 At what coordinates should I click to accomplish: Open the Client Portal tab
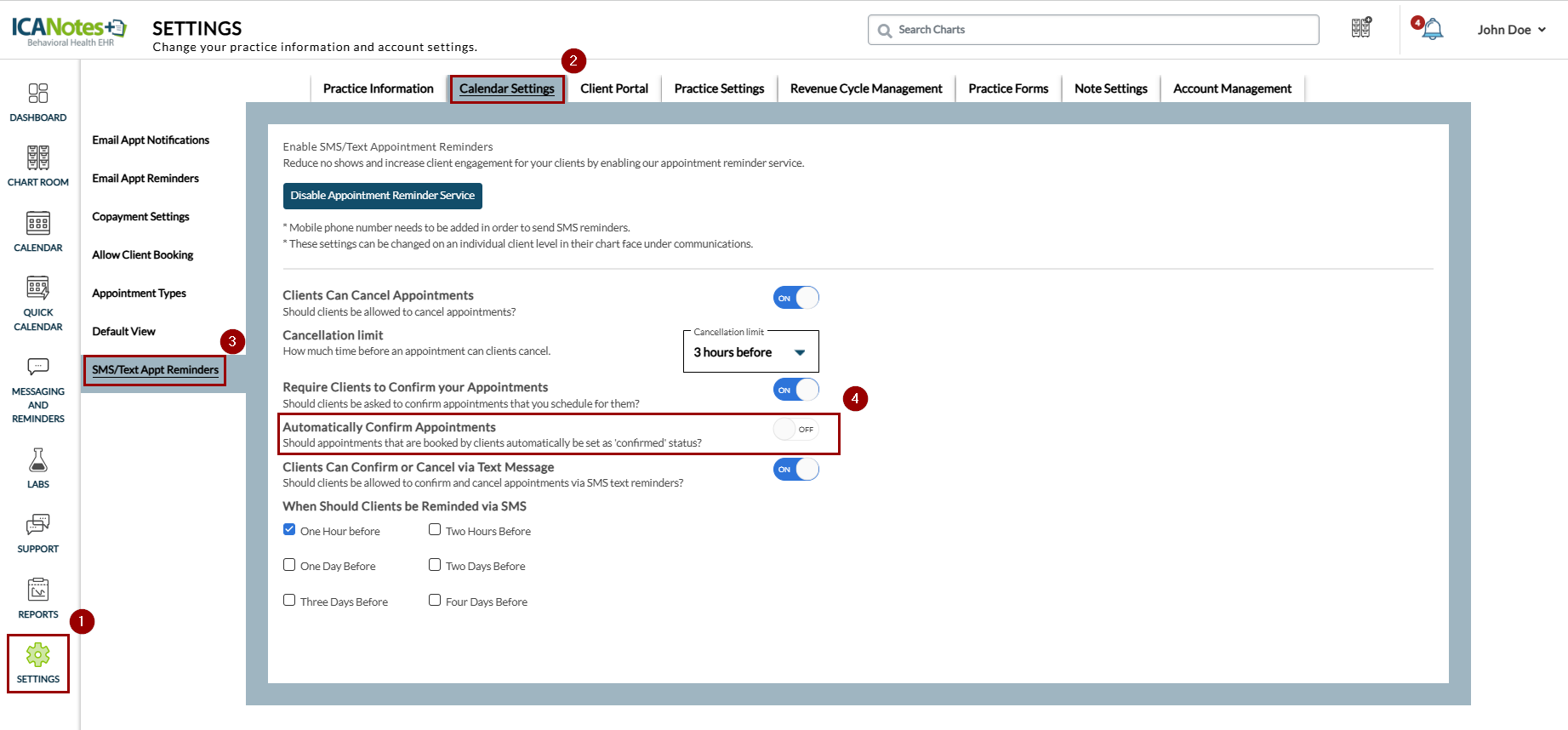pyautogui.click(x=613, y=88)
